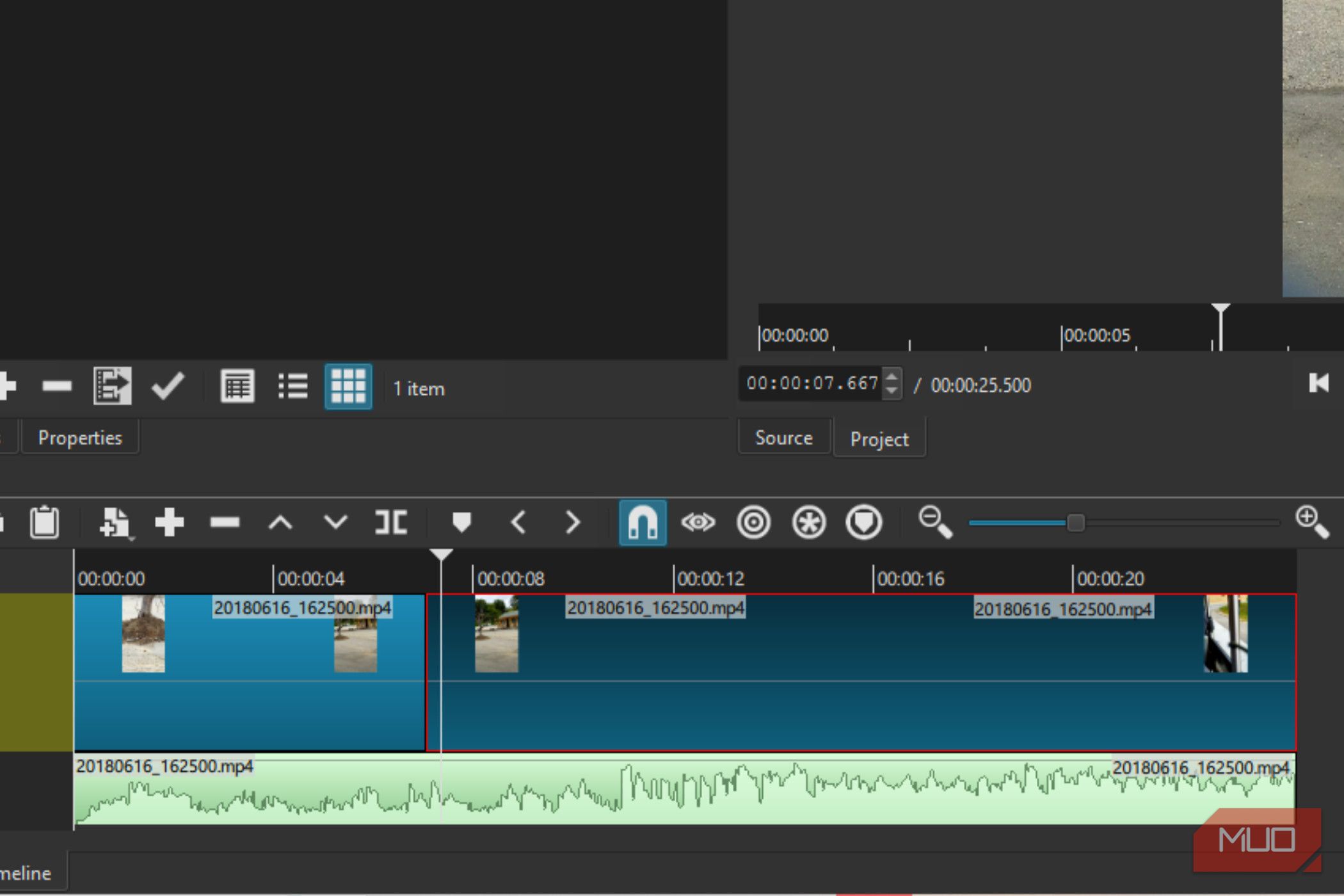
Task: Toggle ripple trim and drop
Action: (753, 522)
